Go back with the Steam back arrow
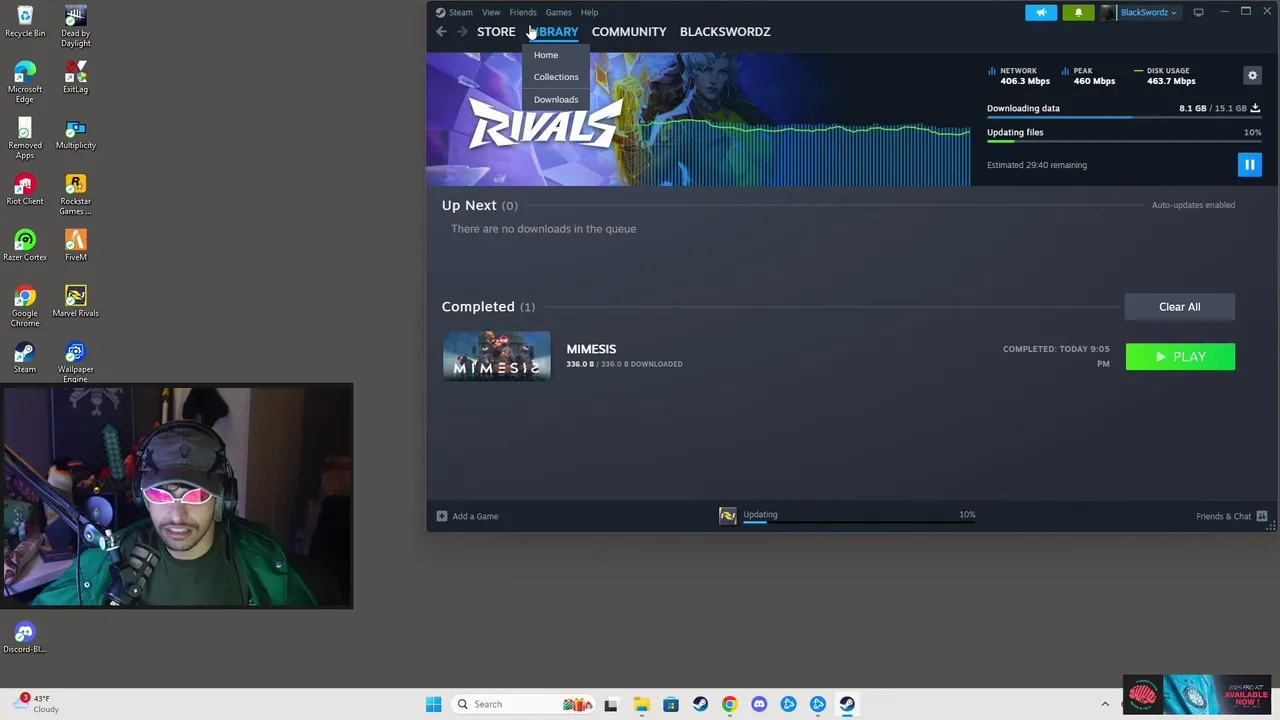The image size is (1280, 720). (x=441, y=32)
